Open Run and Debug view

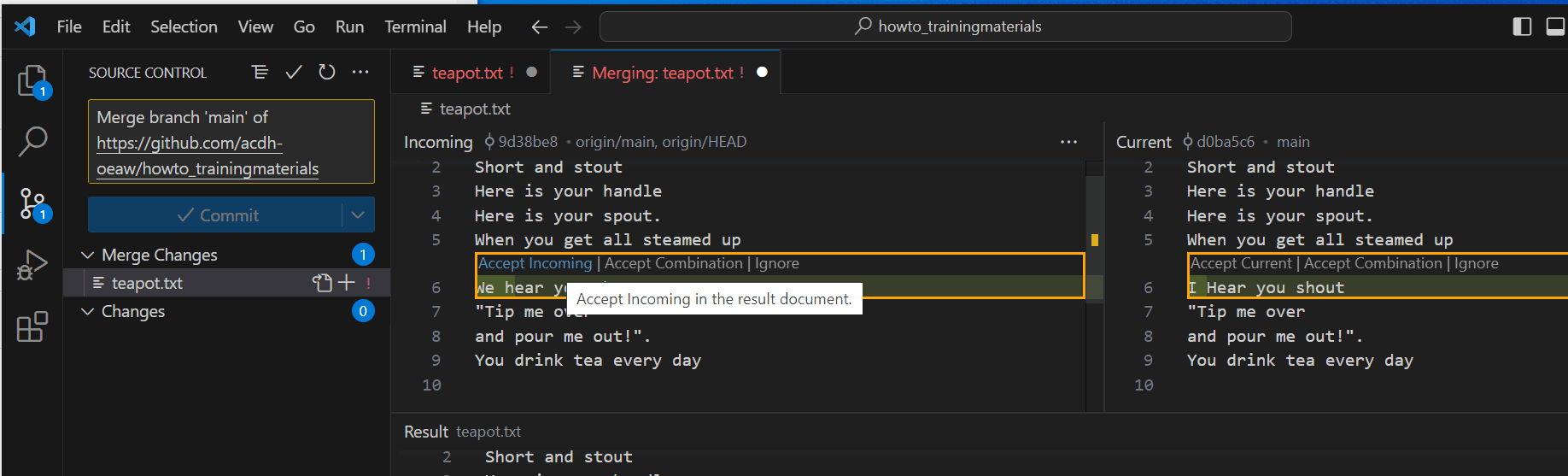[x=32, y=265]
